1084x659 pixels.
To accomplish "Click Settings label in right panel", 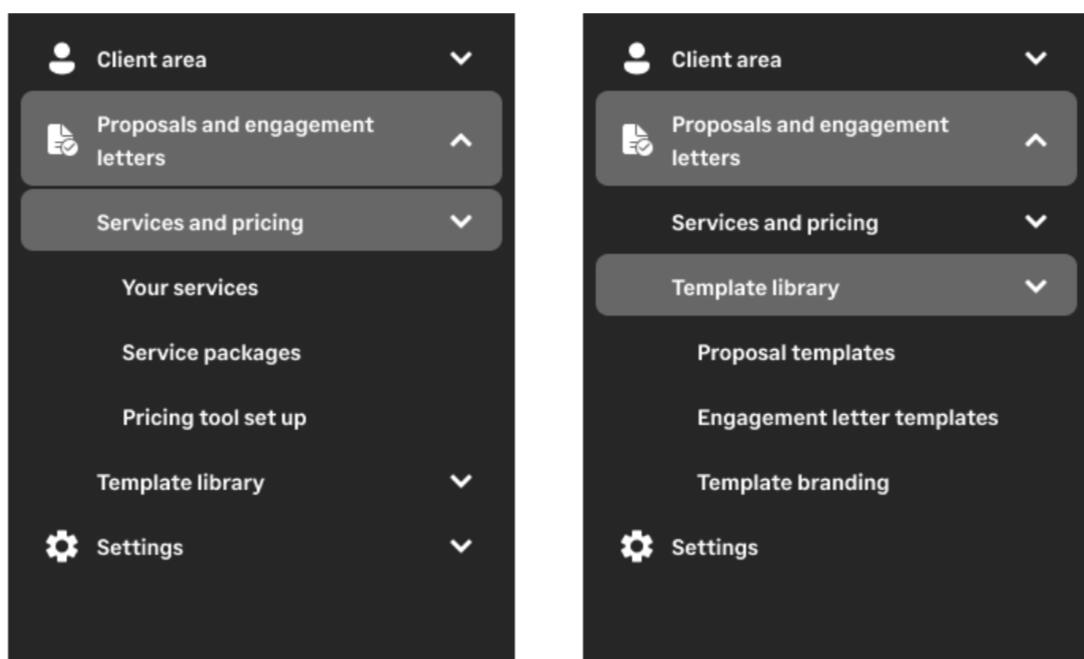I will pos(714,548).
